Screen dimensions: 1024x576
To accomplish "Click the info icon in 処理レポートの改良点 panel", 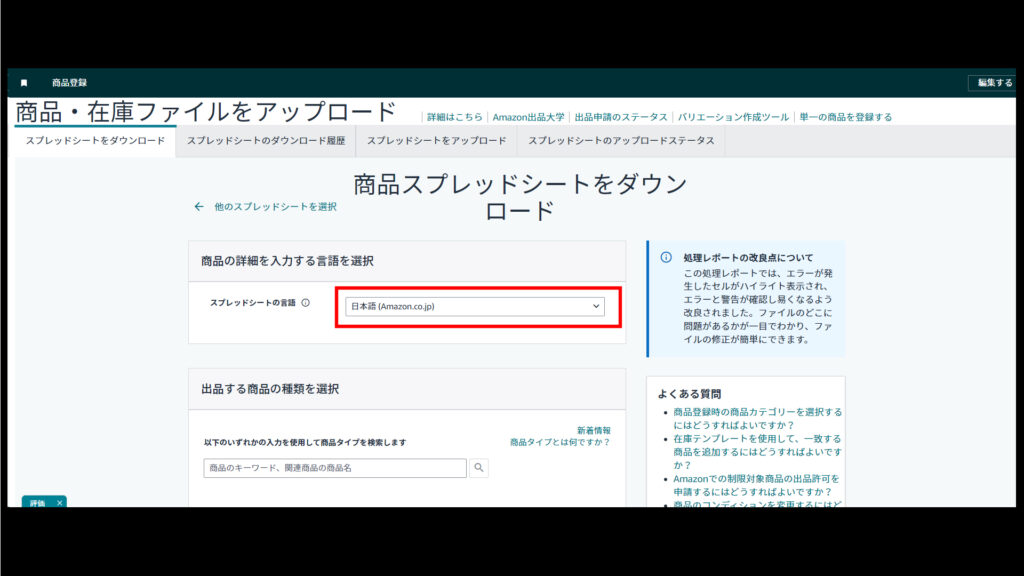I will (665, 257).
